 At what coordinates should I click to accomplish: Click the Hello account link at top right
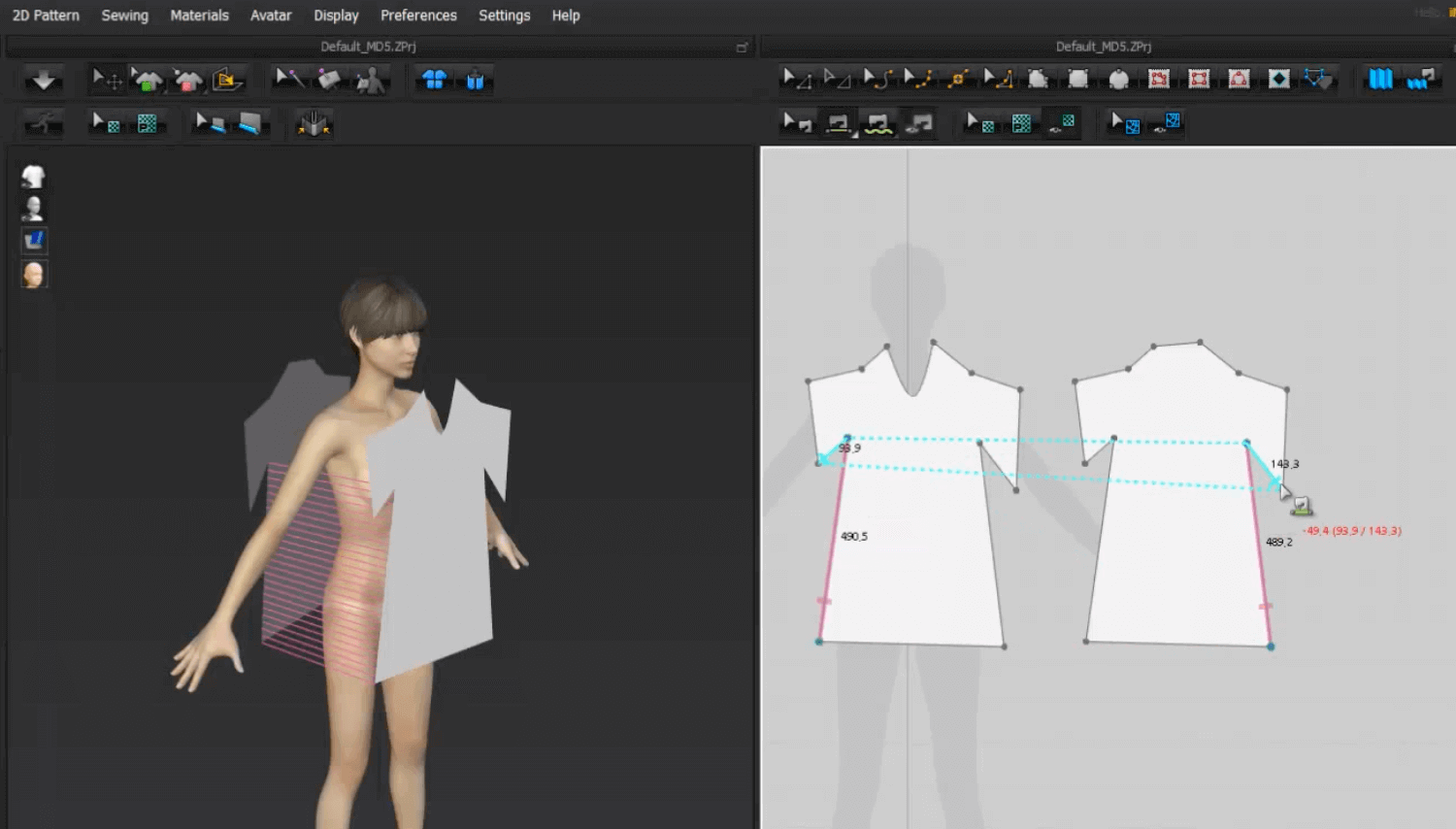[1428, 11]
